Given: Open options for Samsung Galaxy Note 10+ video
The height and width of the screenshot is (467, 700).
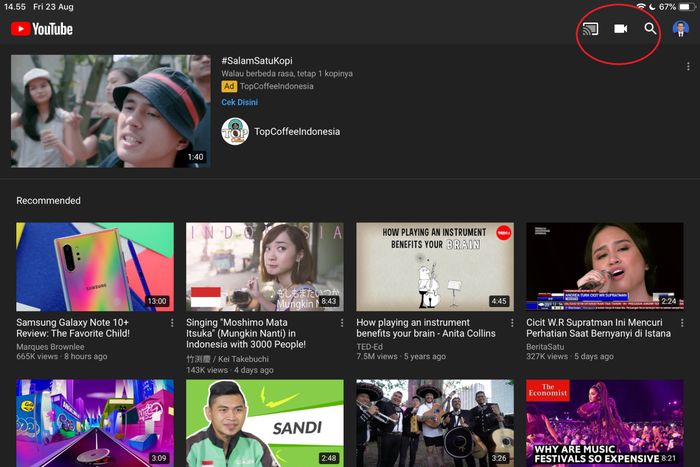Looking at the screenshot, I should [172, 323].
